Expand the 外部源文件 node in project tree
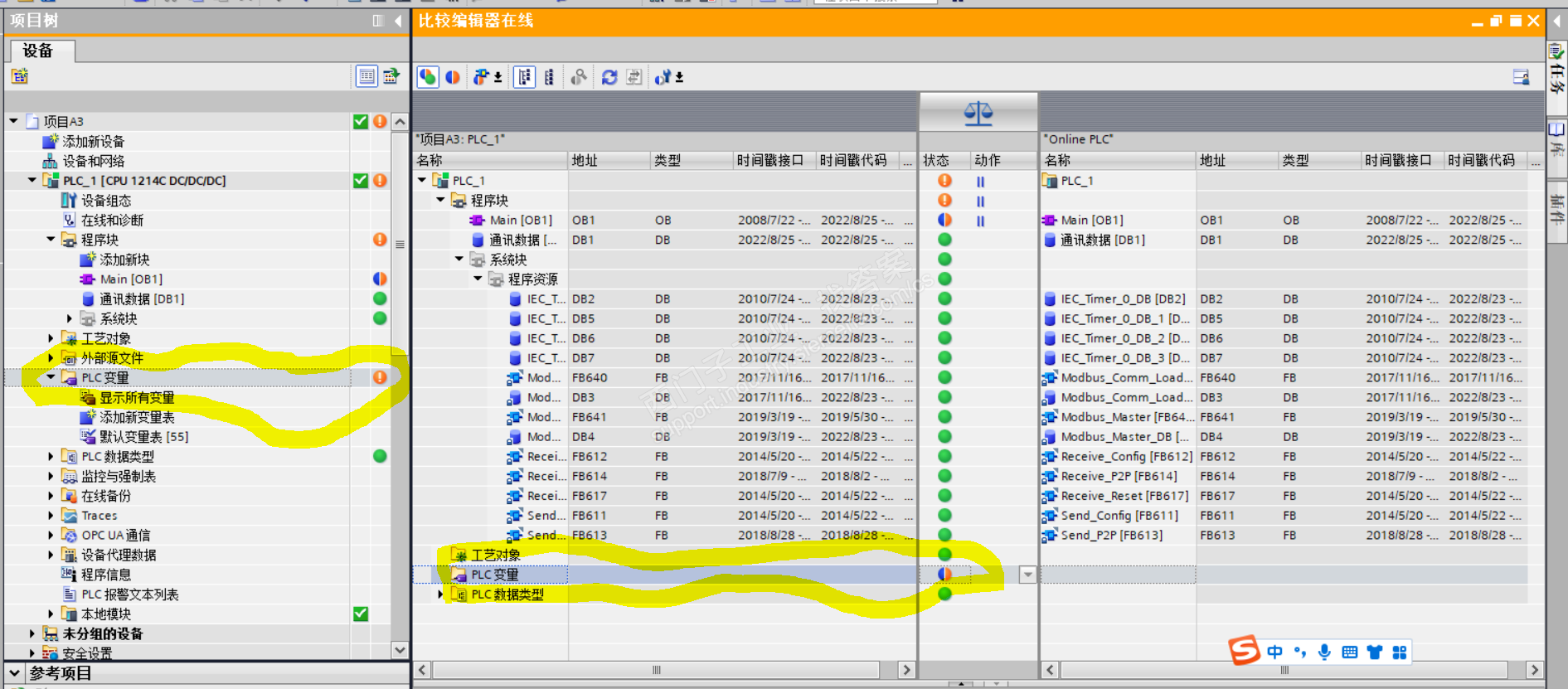Image resolution: width=1568 pixels, height=689 pixels. pos(51,358)
